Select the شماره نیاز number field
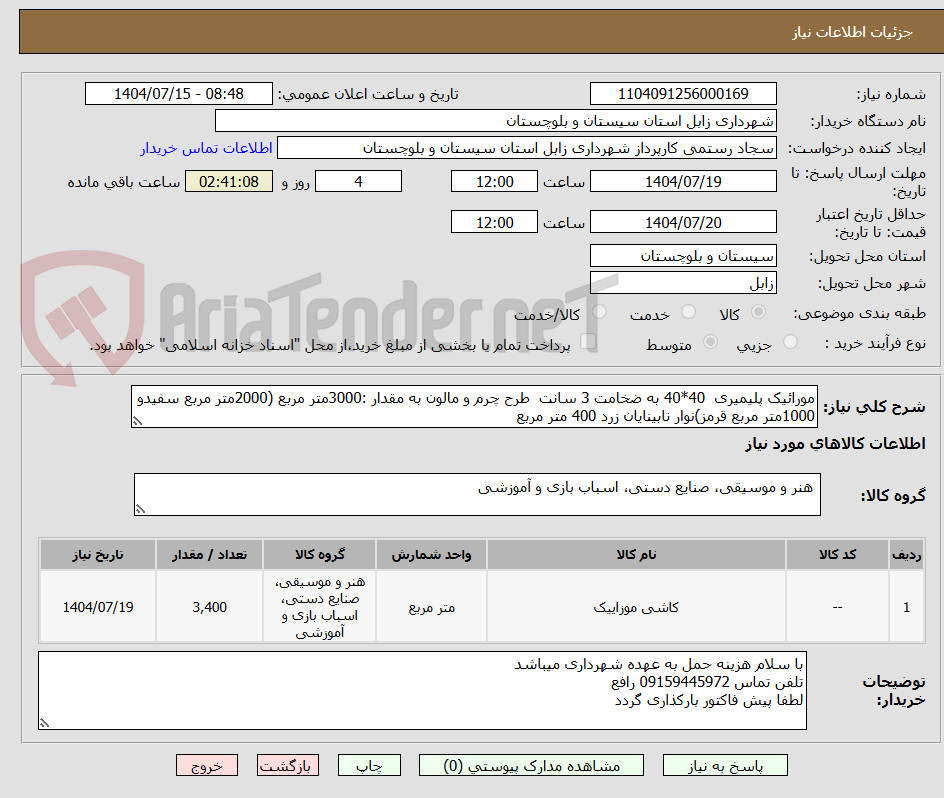 point(683,93)
